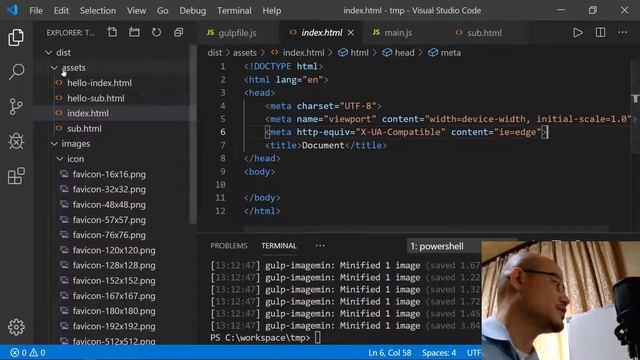The image size is (640, 360).
Task: Click the editor horizontal scrollbar
Action: point(426,229)
